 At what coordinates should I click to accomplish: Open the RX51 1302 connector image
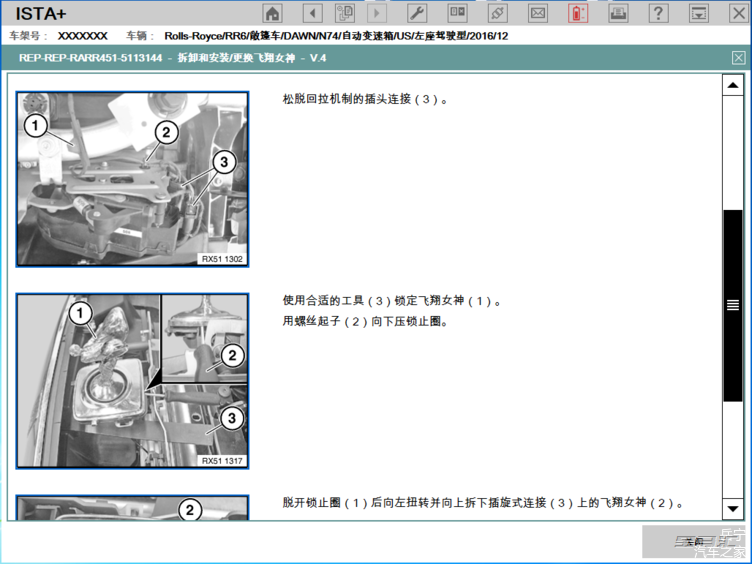click(x=132, y=179)
